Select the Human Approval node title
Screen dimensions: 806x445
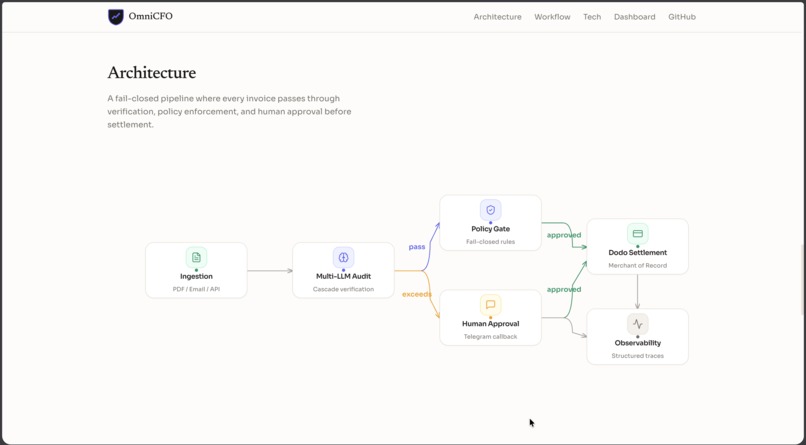coord(490,324)
